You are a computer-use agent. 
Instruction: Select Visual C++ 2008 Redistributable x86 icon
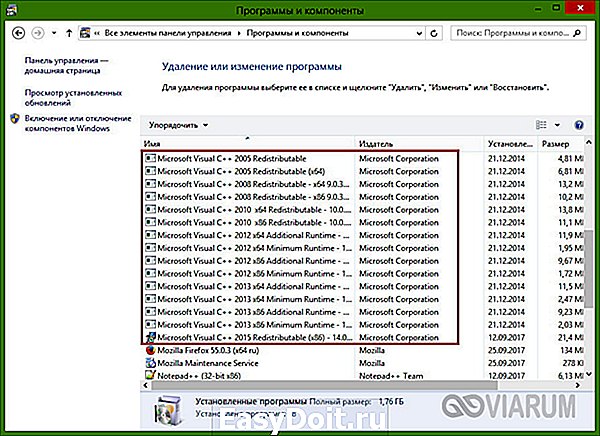pos(150,197)
